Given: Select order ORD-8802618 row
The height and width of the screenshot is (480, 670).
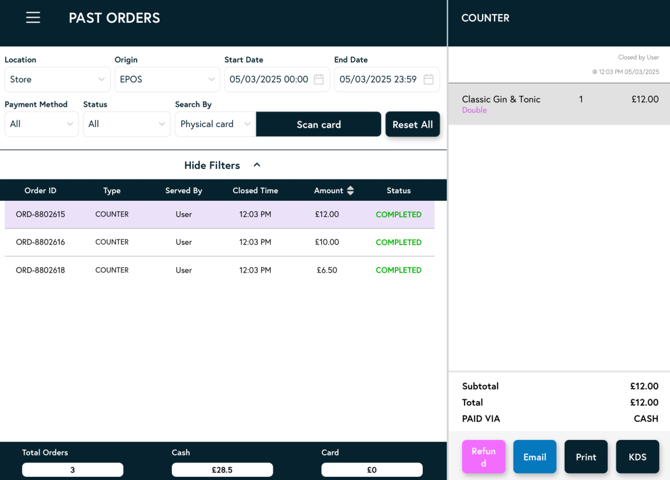Looking at the screenshot, I should pos(220,270).
